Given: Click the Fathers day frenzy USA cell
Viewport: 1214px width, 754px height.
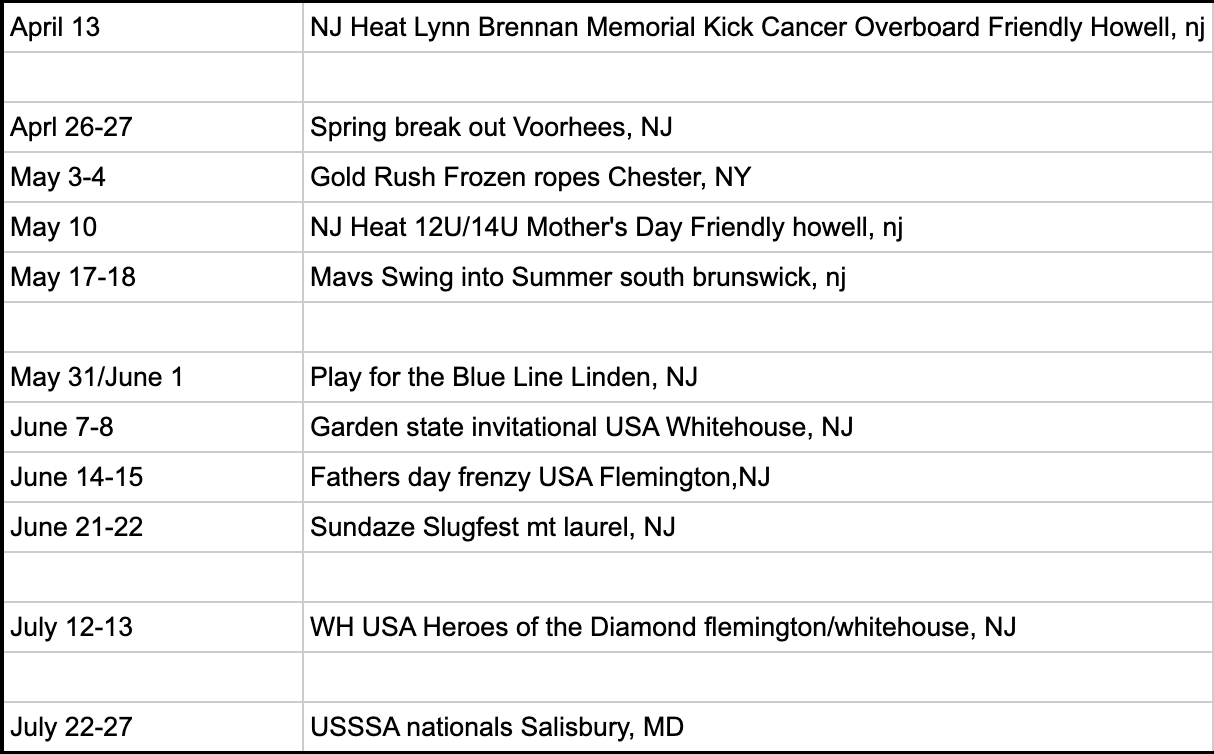Looking at the screenshot, I should (757, 477).
